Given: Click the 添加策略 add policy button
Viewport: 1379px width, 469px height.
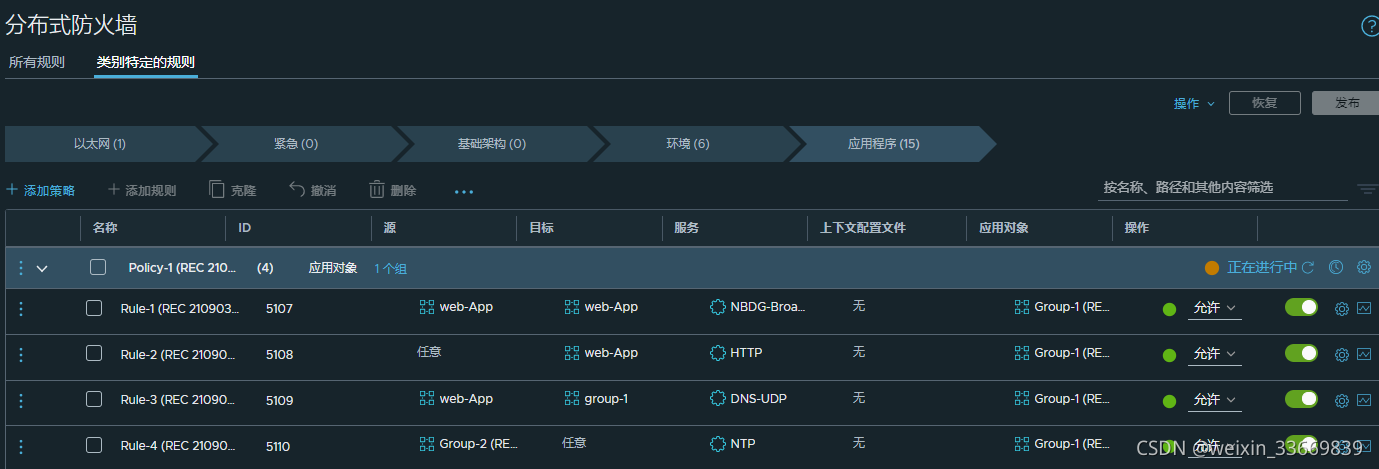Looking at the screenshot, I should 41,190.
